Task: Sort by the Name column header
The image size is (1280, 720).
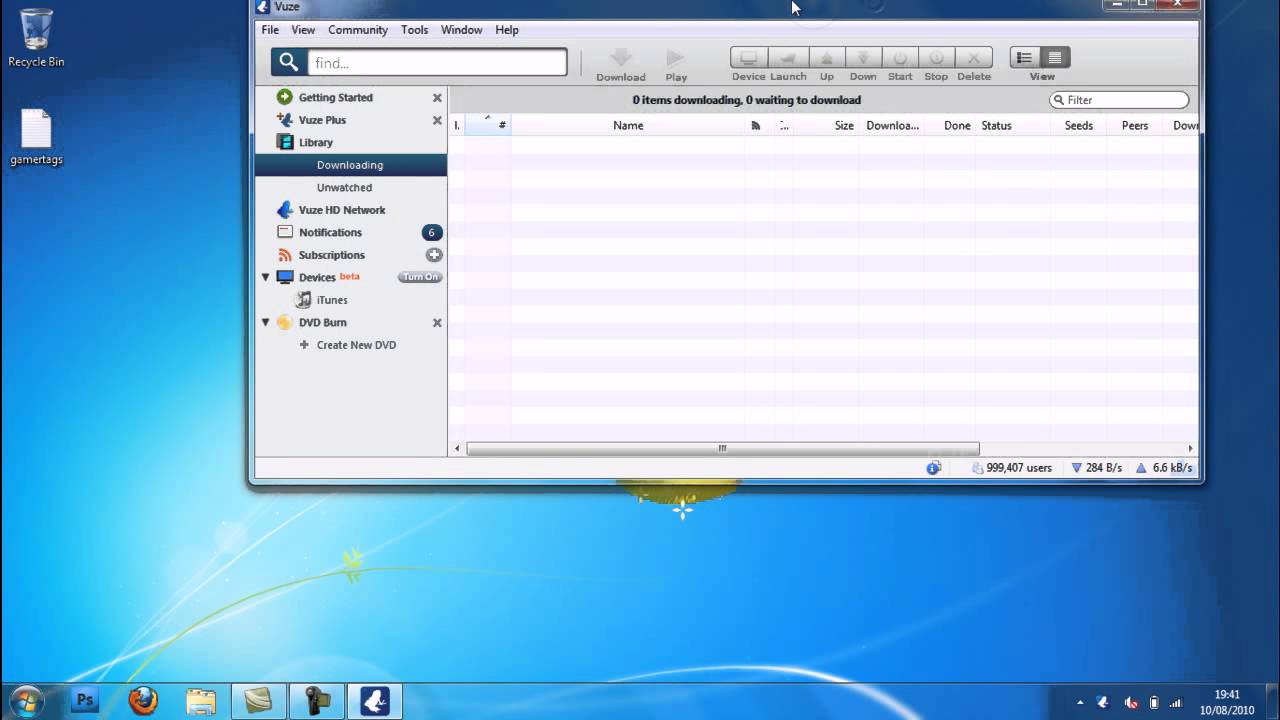Action: coord(628,125)
